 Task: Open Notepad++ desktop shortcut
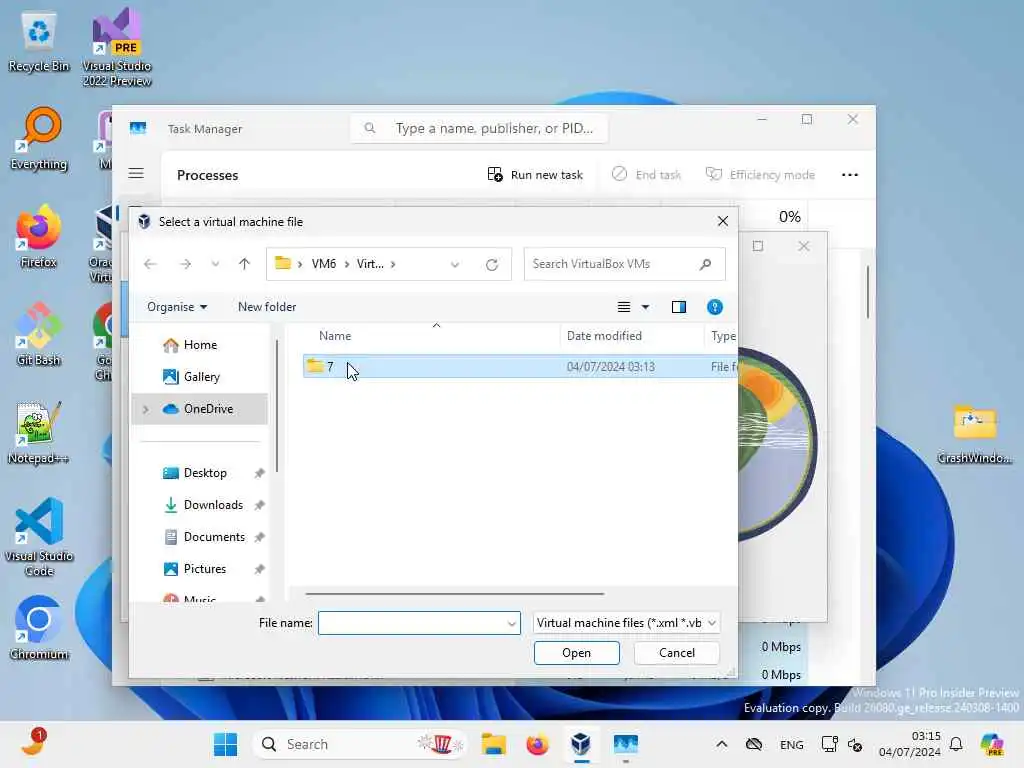39,432
